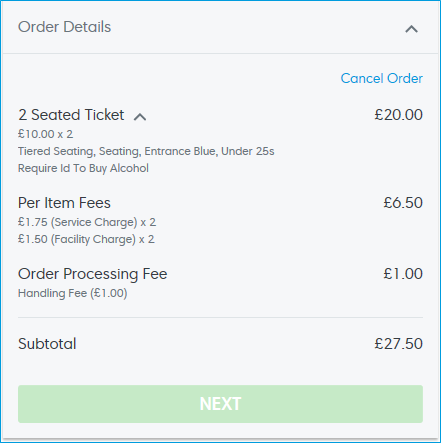Click the £6.50 fees amount
Viewport: 441px width, 443px height.
[x=403, y=203]
